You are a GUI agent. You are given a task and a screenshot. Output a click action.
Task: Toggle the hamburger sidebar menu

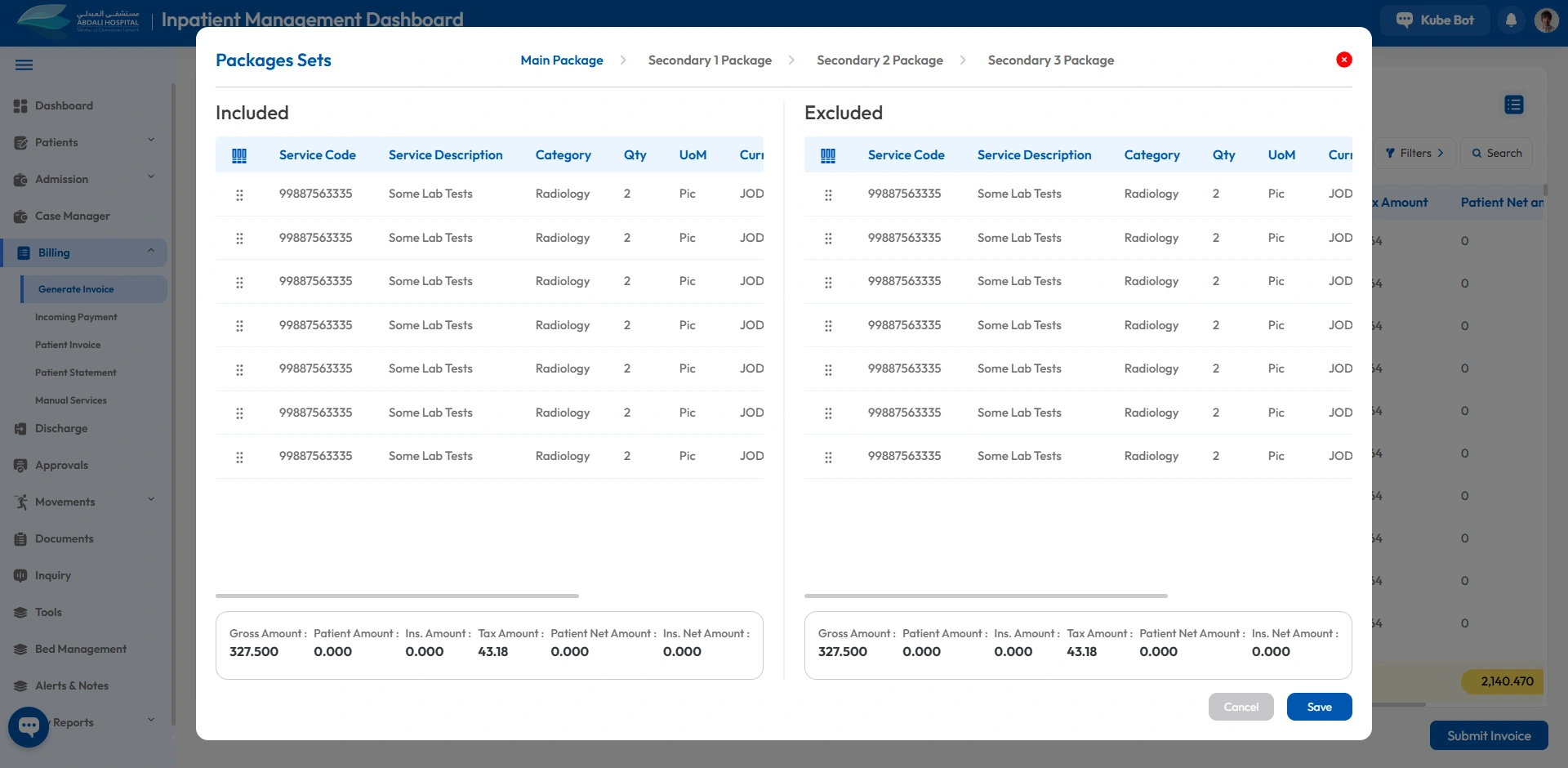[24, 65]
